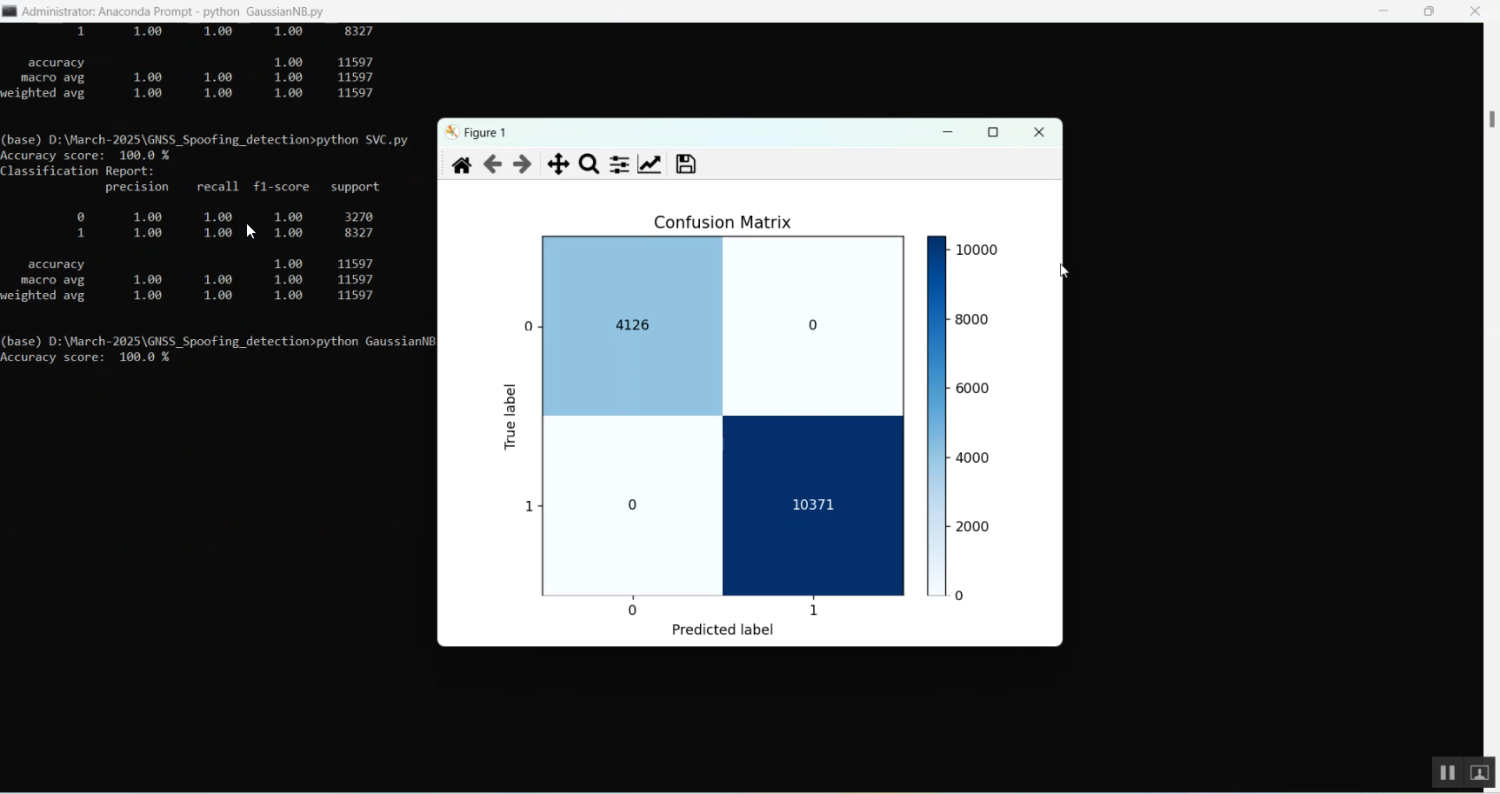1500x794 pixels.
Task: Click the "Predicted label" axis label
Action: click(722, 630)
